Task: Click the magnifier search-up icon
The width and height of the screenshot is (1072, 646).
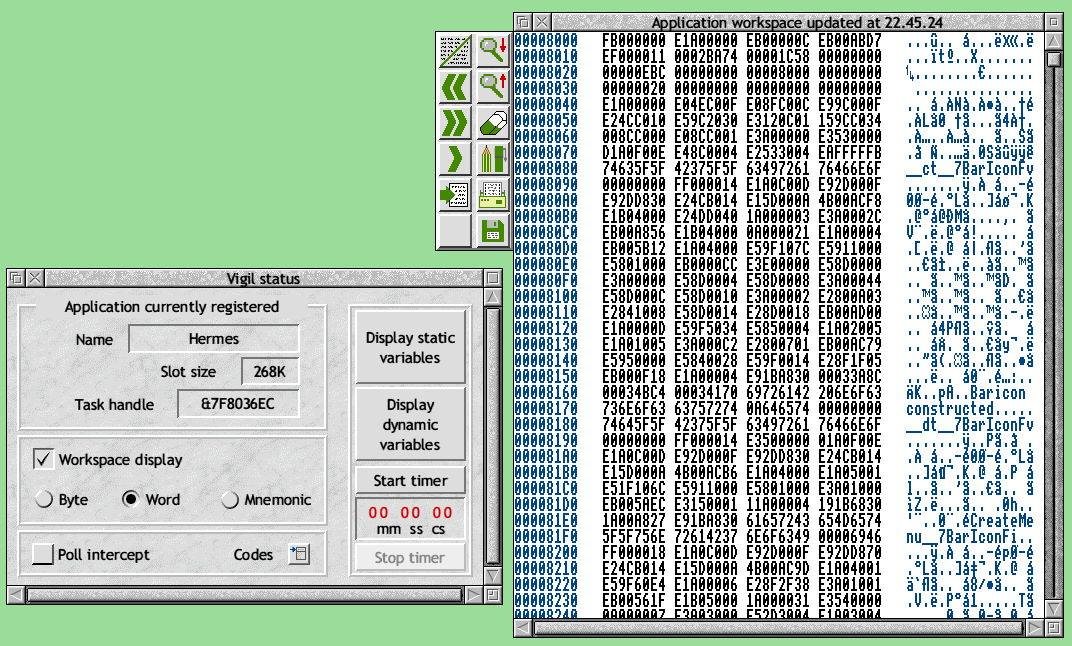Action: (x=492, y=86)
